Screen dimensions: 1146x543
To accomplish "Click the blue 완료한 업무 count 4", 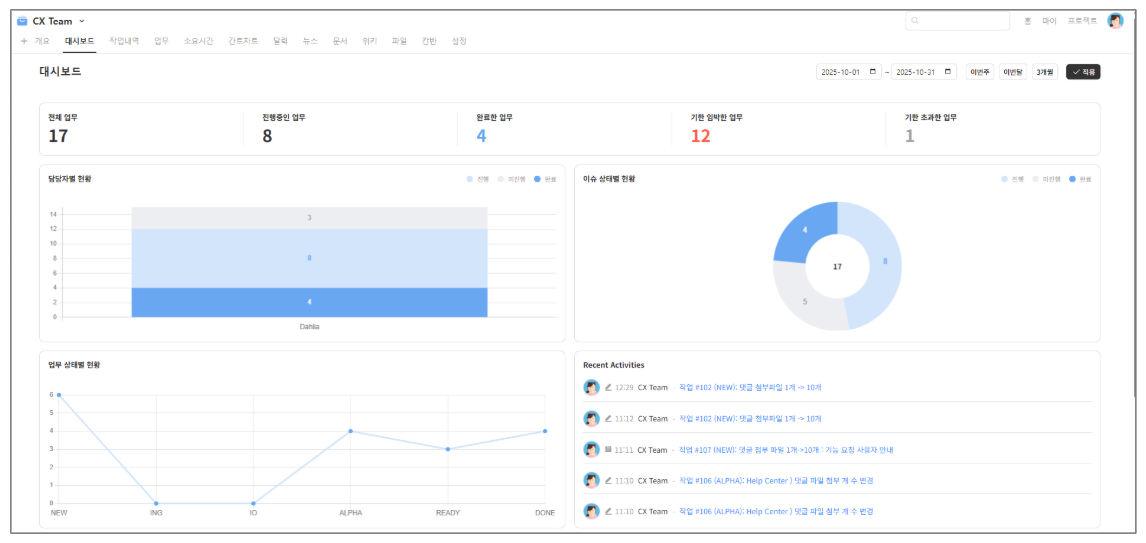I will (482, 136).
